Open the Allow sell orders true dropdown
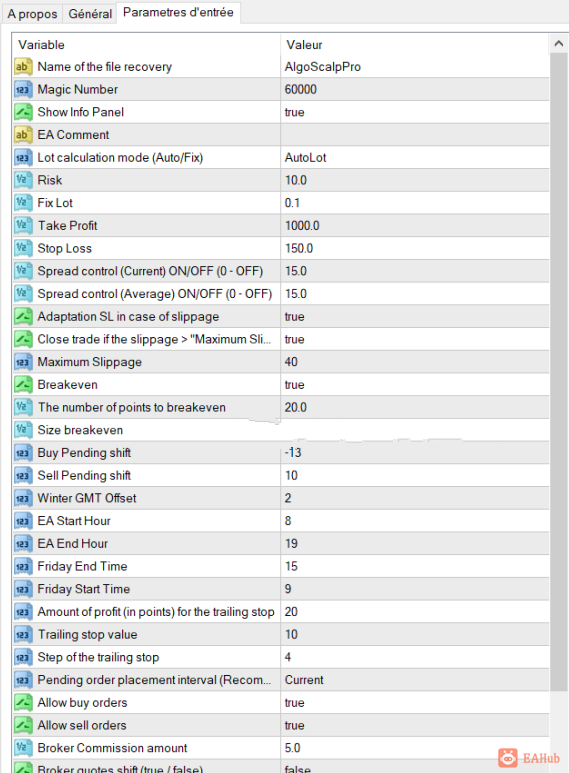569x773 pixels. pyautogui.click(x=414, y=725)
